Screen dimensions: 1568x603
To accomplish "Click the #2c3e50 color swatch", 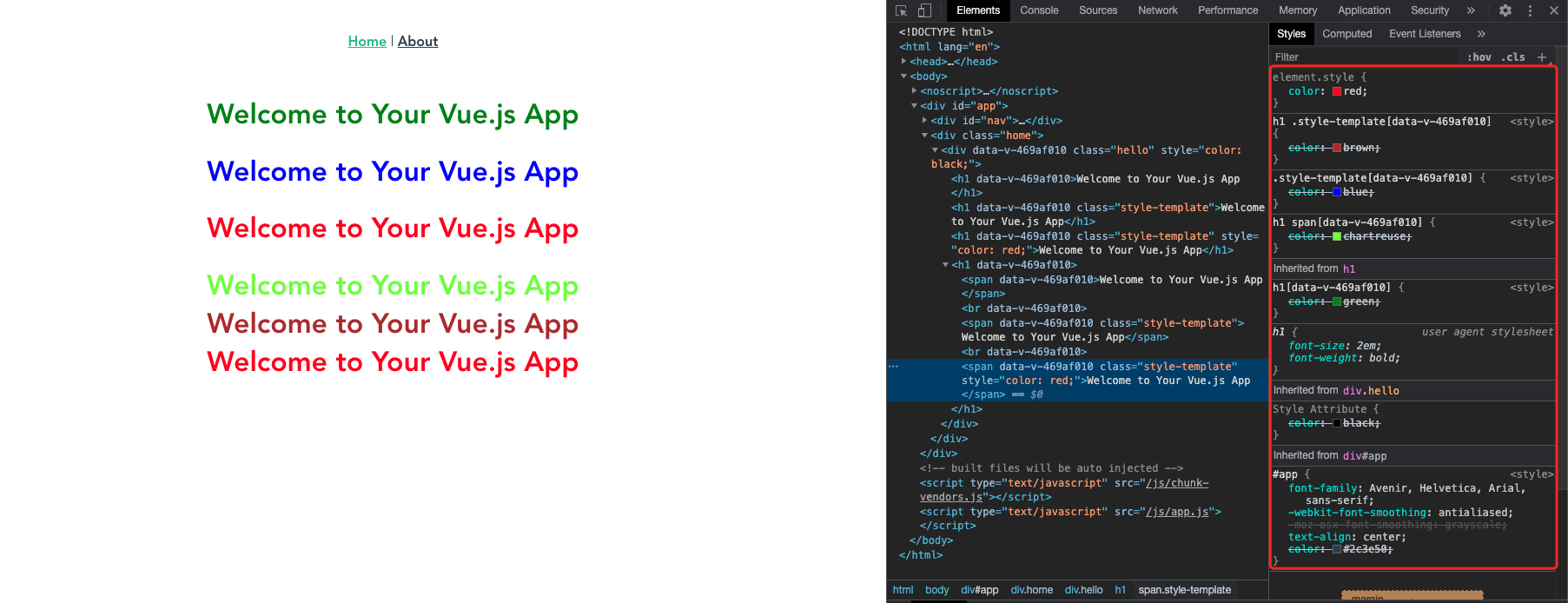I will (1337, 549).
